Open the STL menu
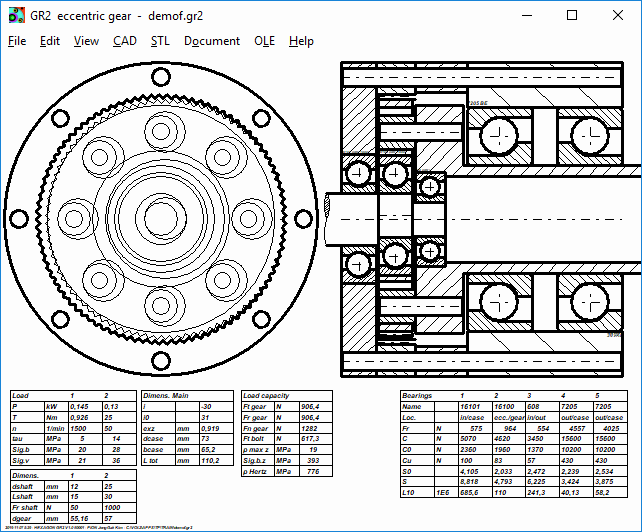Viewport: 642px width, 532px height. 160,41
